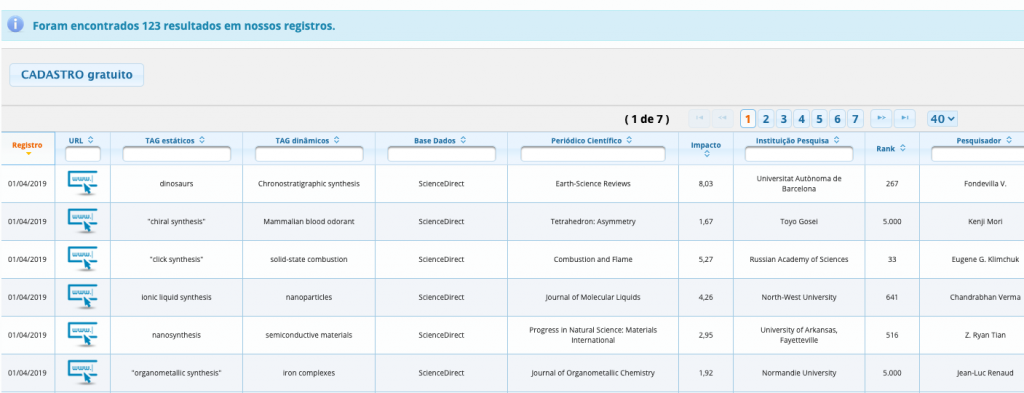Go to first page arrow in paginator

coord(699,118)
